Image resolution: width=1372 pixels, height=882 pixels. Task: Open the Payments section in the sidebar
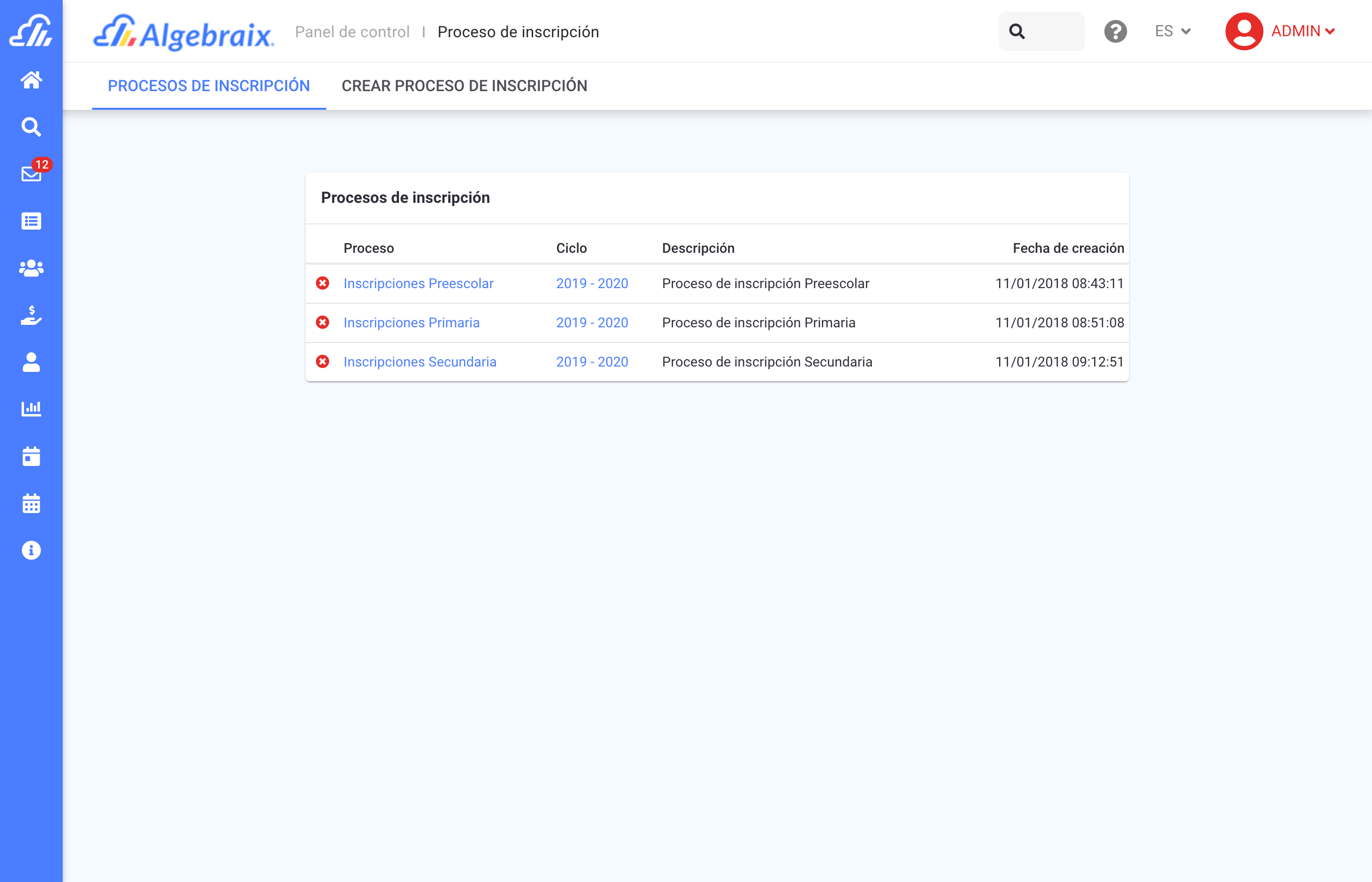click(31, 316)
